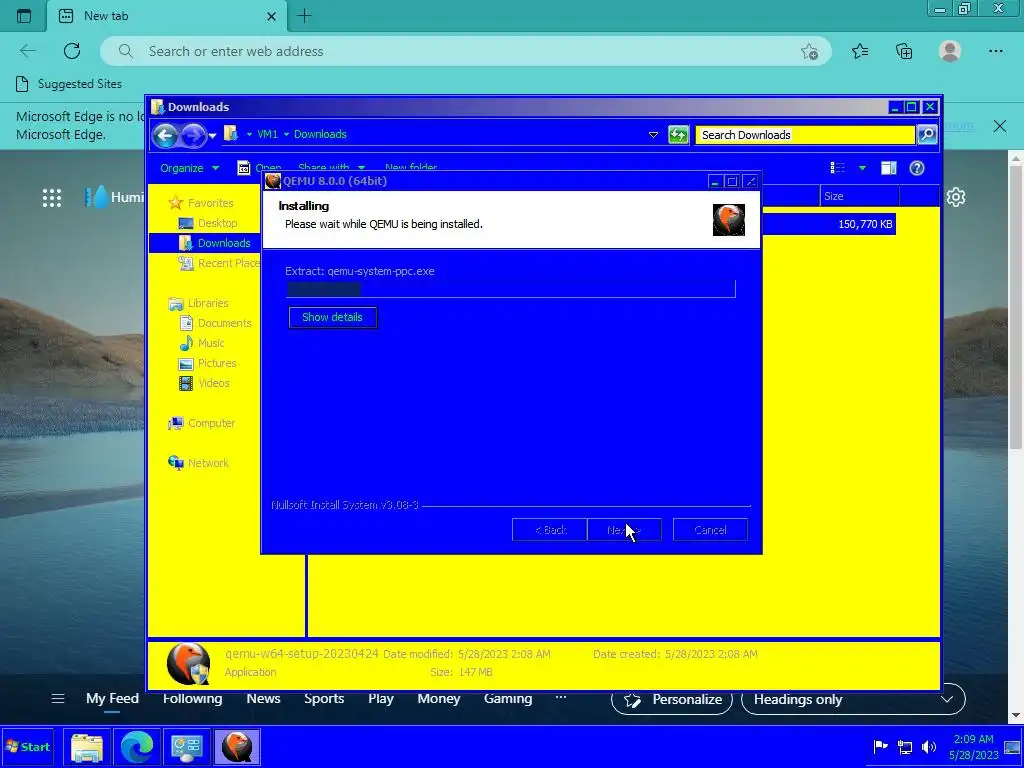Click Edge back arrow button
The height and width of the screenshot is (768, 1024).
[x=28, y=51]
